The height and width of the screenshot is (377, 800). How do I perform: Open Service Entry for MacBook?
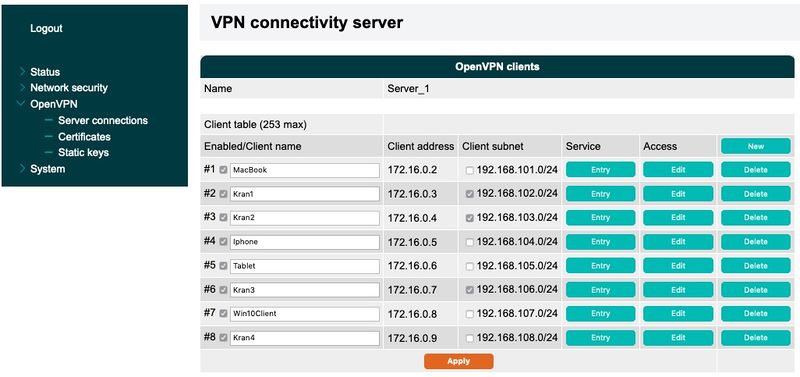601,170
